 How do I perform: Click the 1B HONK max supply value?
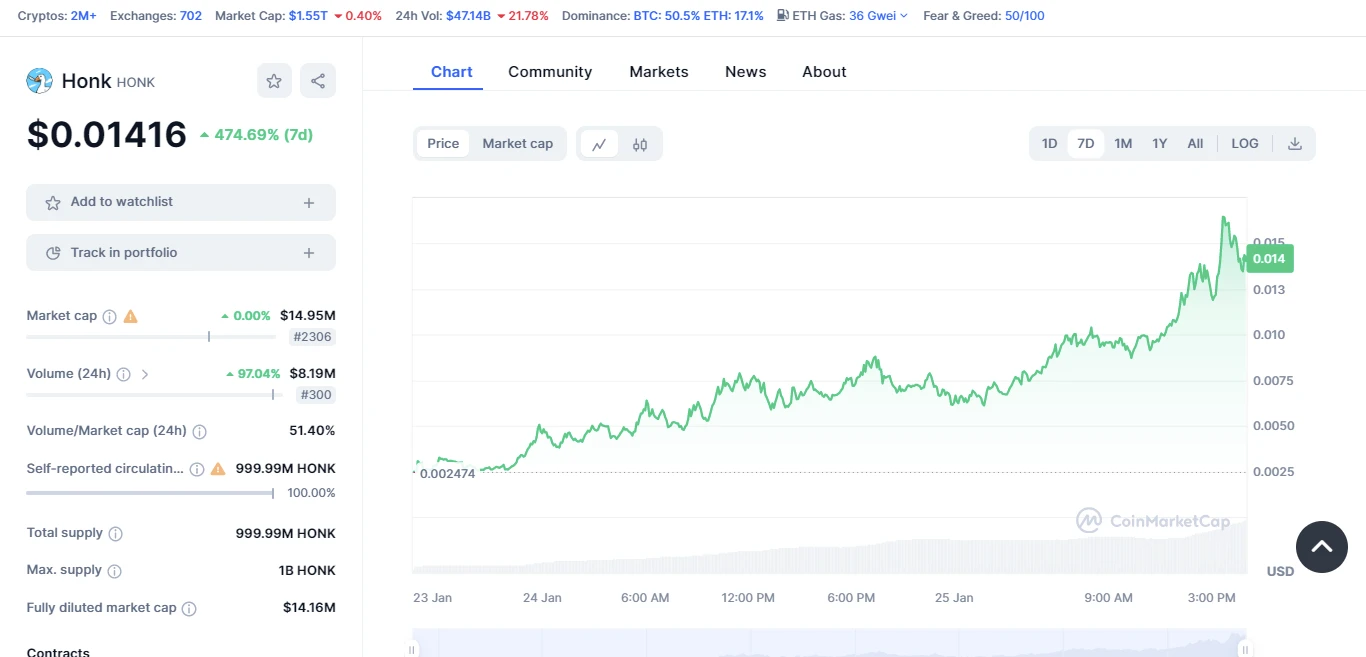click(x=307, y=571)
